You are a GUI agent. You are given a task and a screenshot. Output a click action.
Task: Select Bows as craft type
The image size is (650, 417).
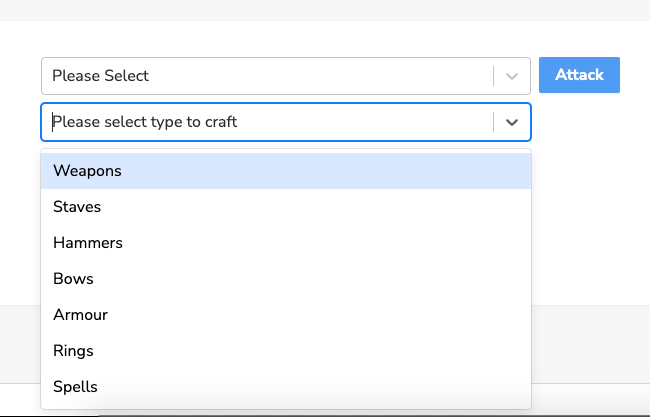coord(286,279)
